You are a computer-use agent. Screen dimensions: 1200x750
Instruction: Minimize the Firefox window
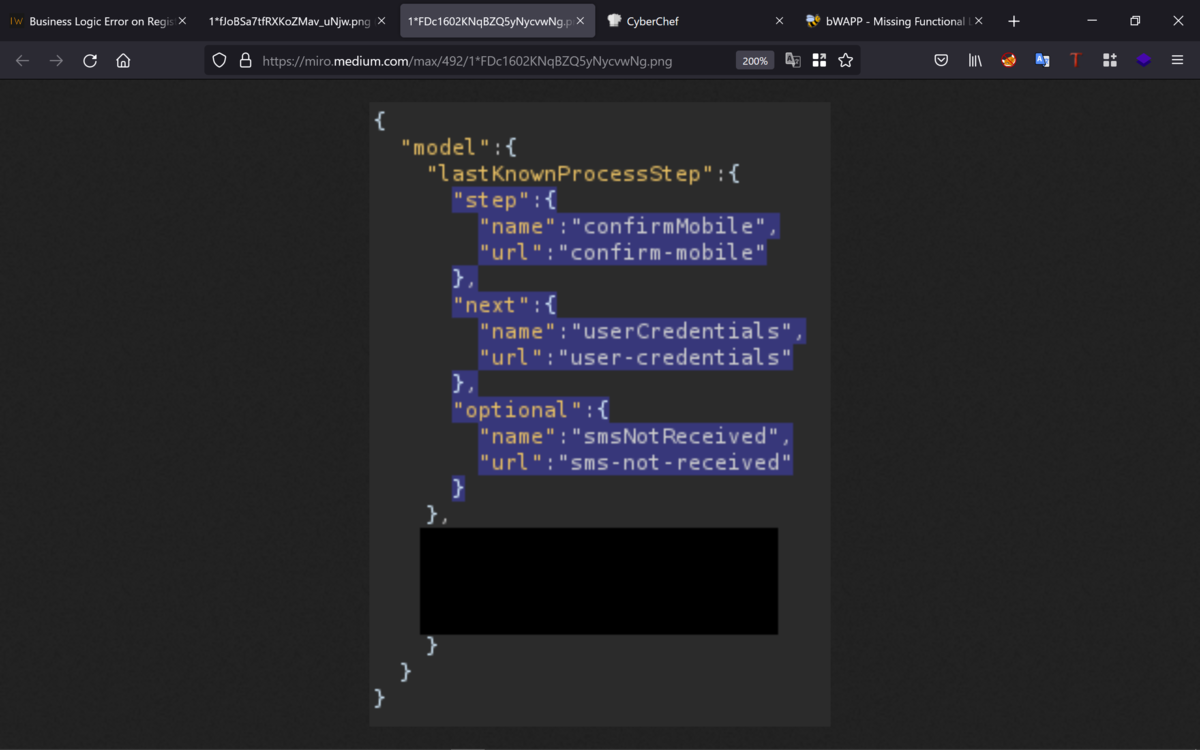(1092, 21)
